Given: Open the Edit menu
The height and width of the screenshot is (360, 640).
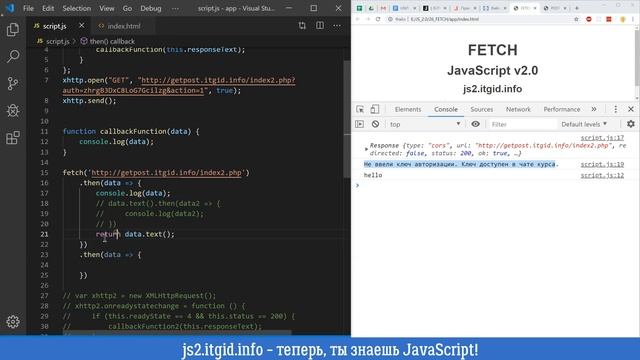Looking at the screenshot, I should pos(48,8).
